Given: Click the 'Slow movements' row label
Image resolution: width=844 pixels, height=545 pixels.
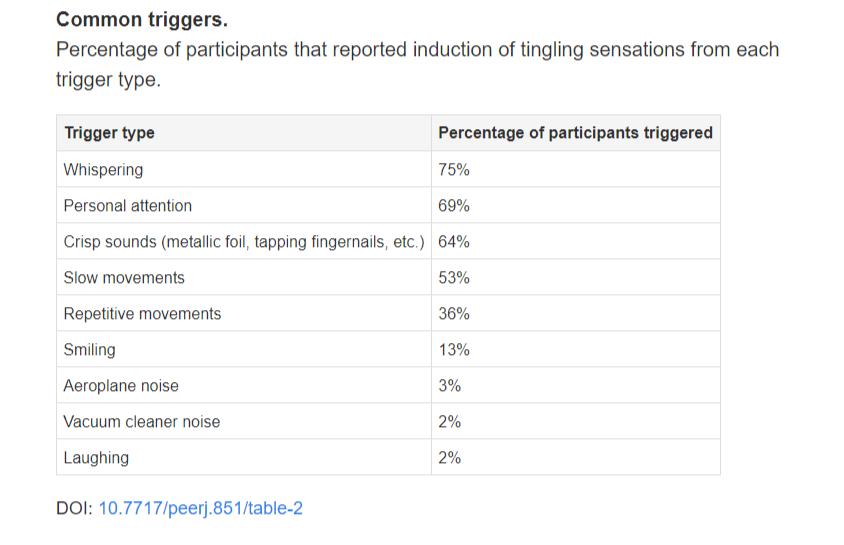Looking at the screenshot, I should pyautogui.click(x=124, y=278).
